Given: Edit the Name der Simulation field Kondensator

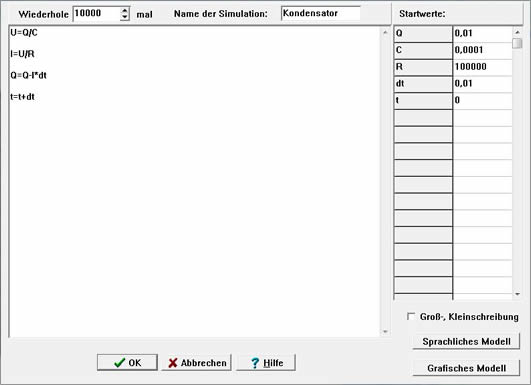Looking at the screenshot, I should tap(321, 13).
